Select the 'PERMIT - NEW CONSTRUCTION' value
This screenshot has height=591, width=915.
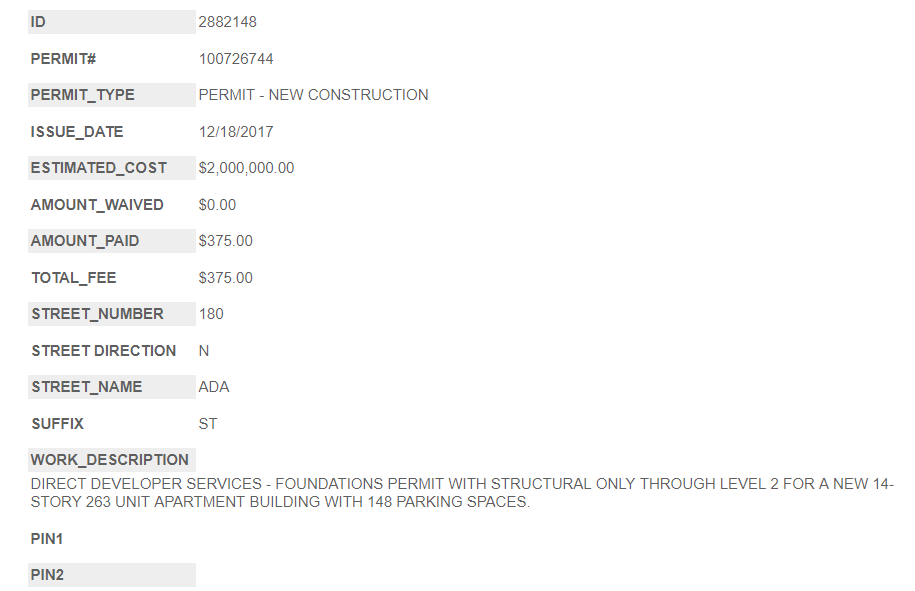click(313, 95)
